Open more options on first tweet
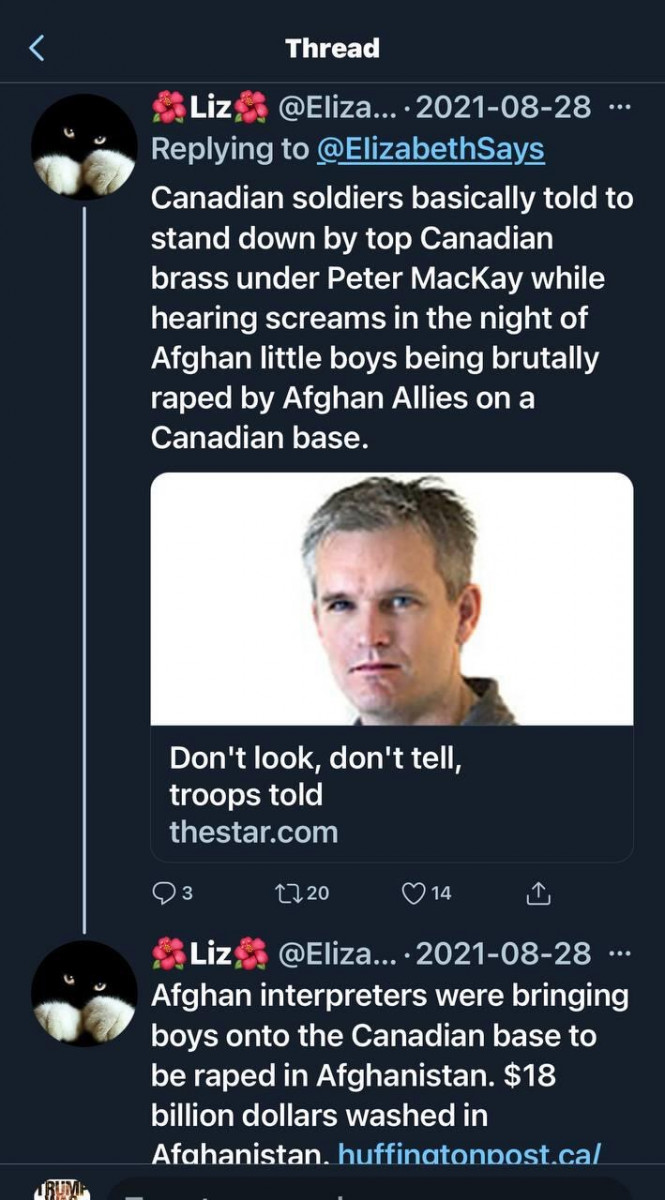This screenshot has height=1200, width=665. coord(620,106)
